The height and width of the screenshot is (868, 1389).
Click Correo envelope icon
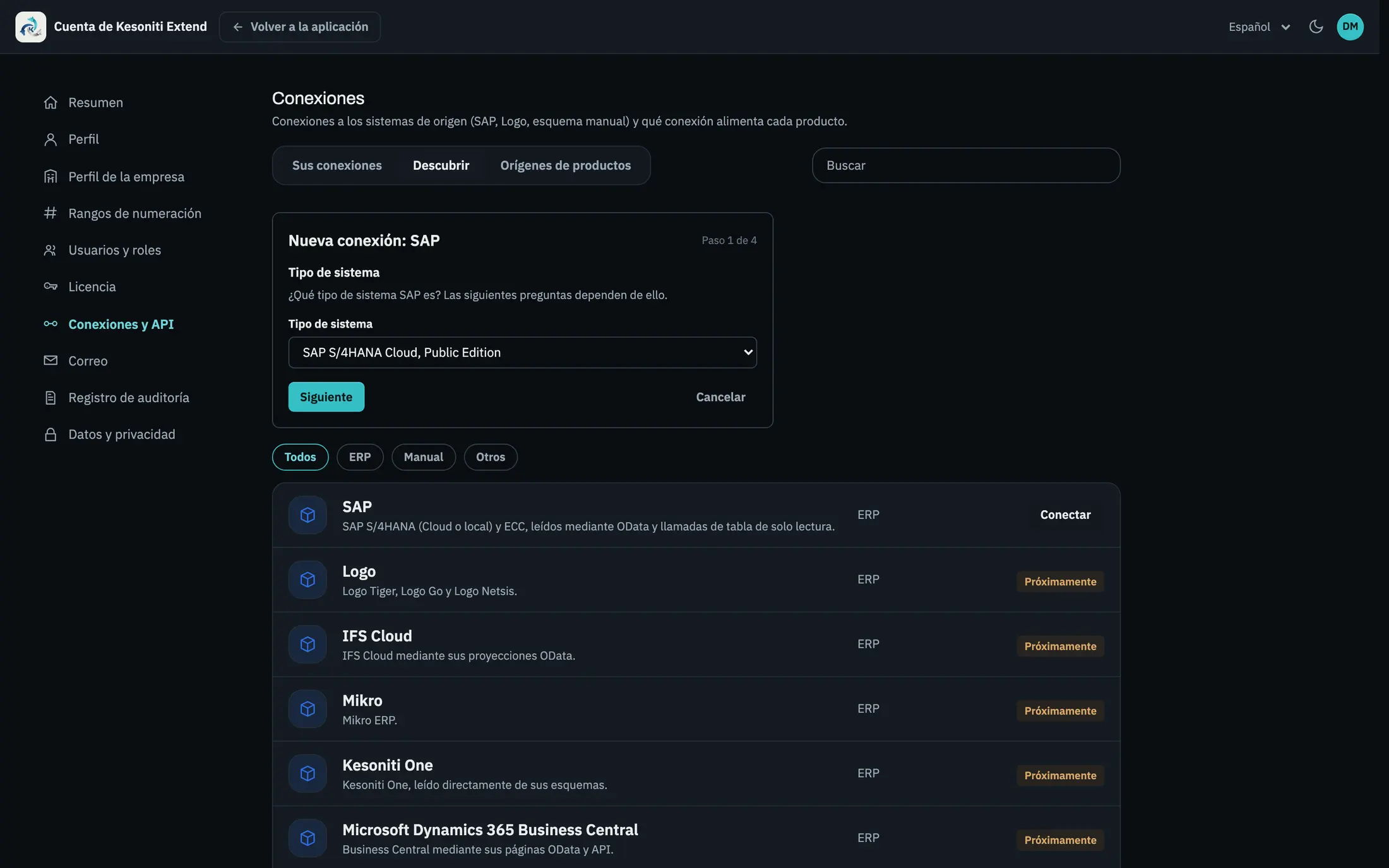(x=51, y=360)
